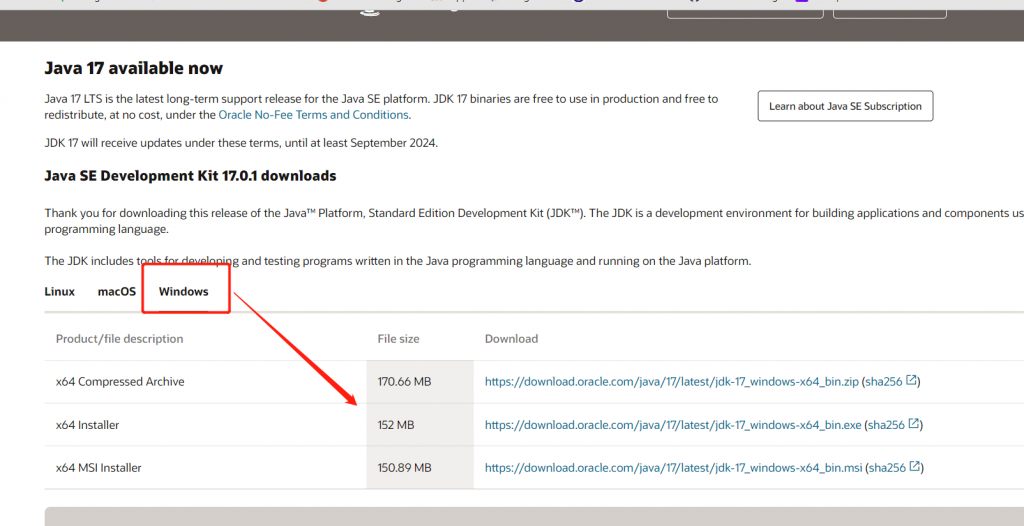
Task: Click the Java 17 available now heading
Action: coord(134,68)
